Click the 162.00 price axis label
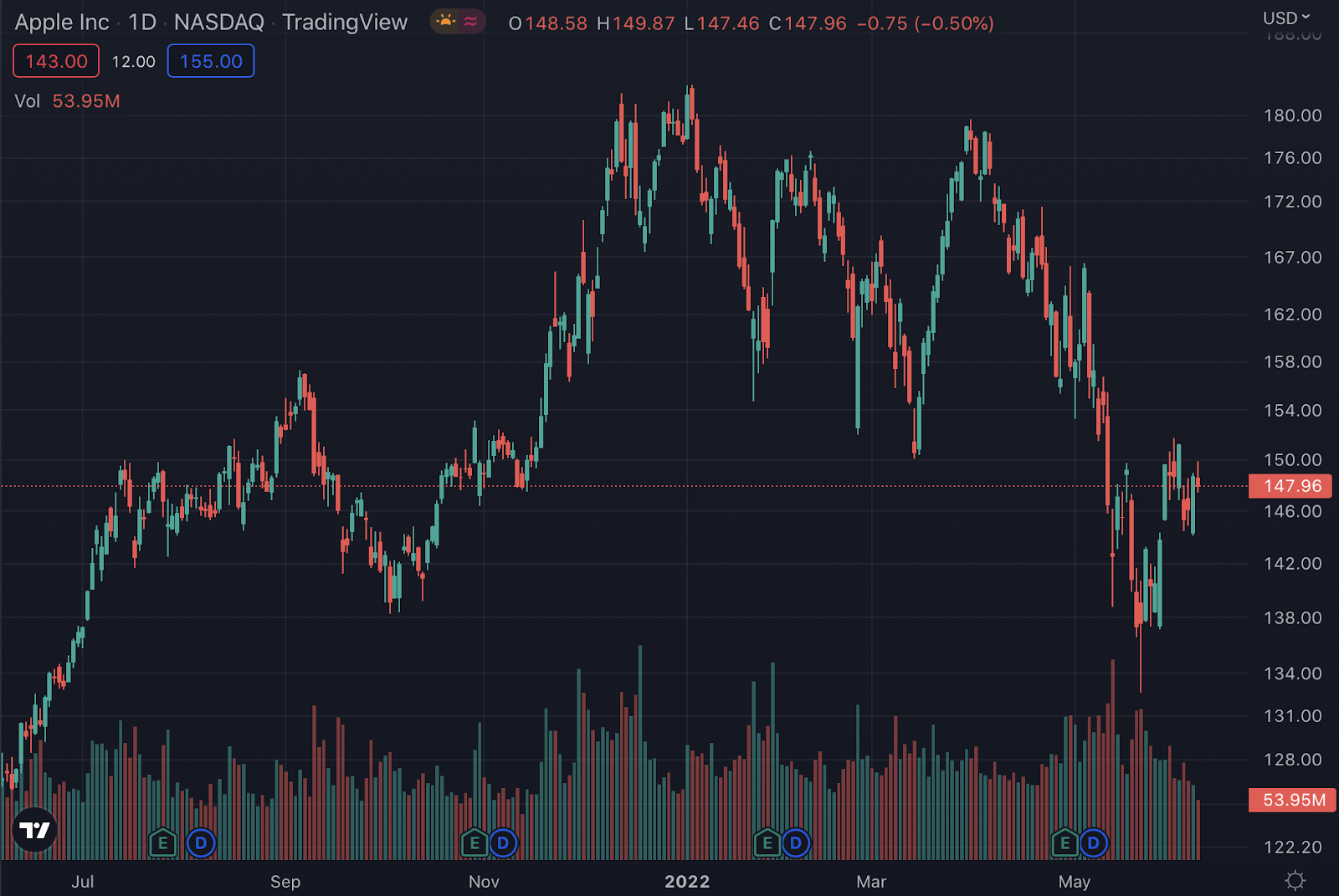The height and width of the screenshot is (896, 1339). point(1293,315)
